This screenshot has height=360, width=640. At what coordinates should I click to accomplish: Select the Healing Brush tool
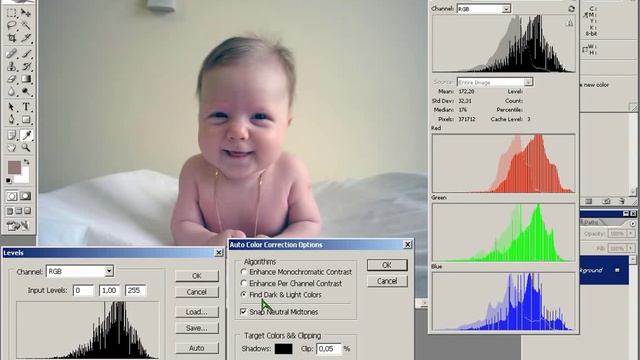pyautogui.click(x=11, y=53)
